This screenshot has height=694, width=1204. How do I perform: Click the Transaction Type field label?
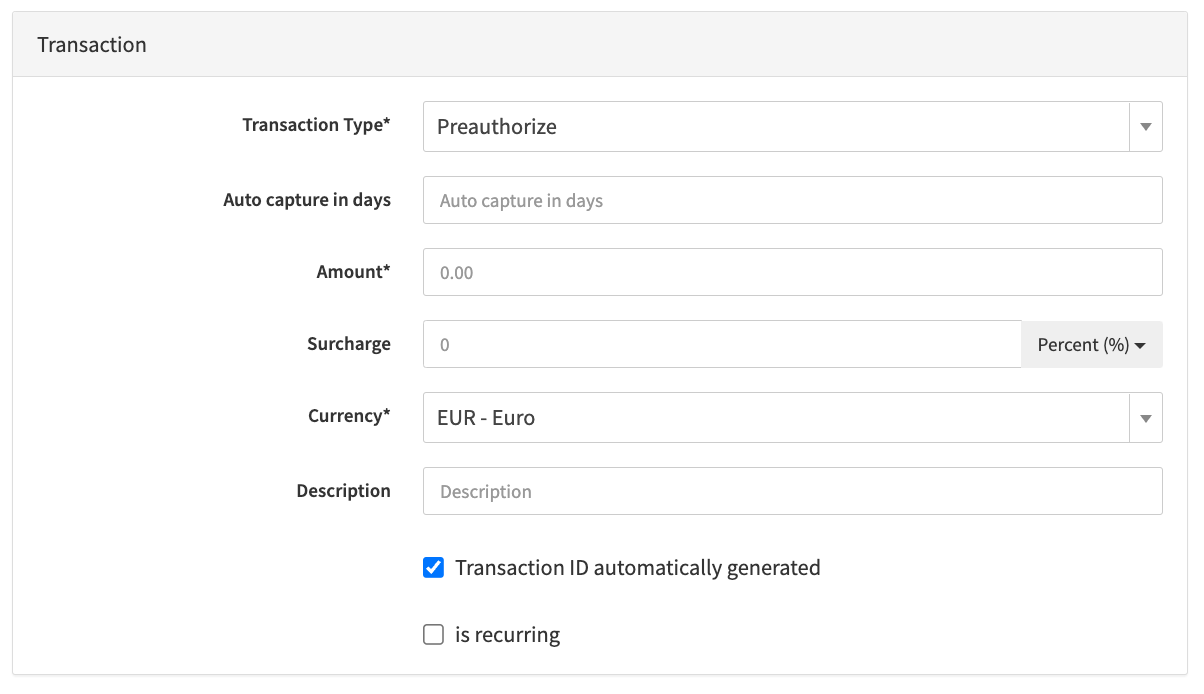tap(316, 126)
